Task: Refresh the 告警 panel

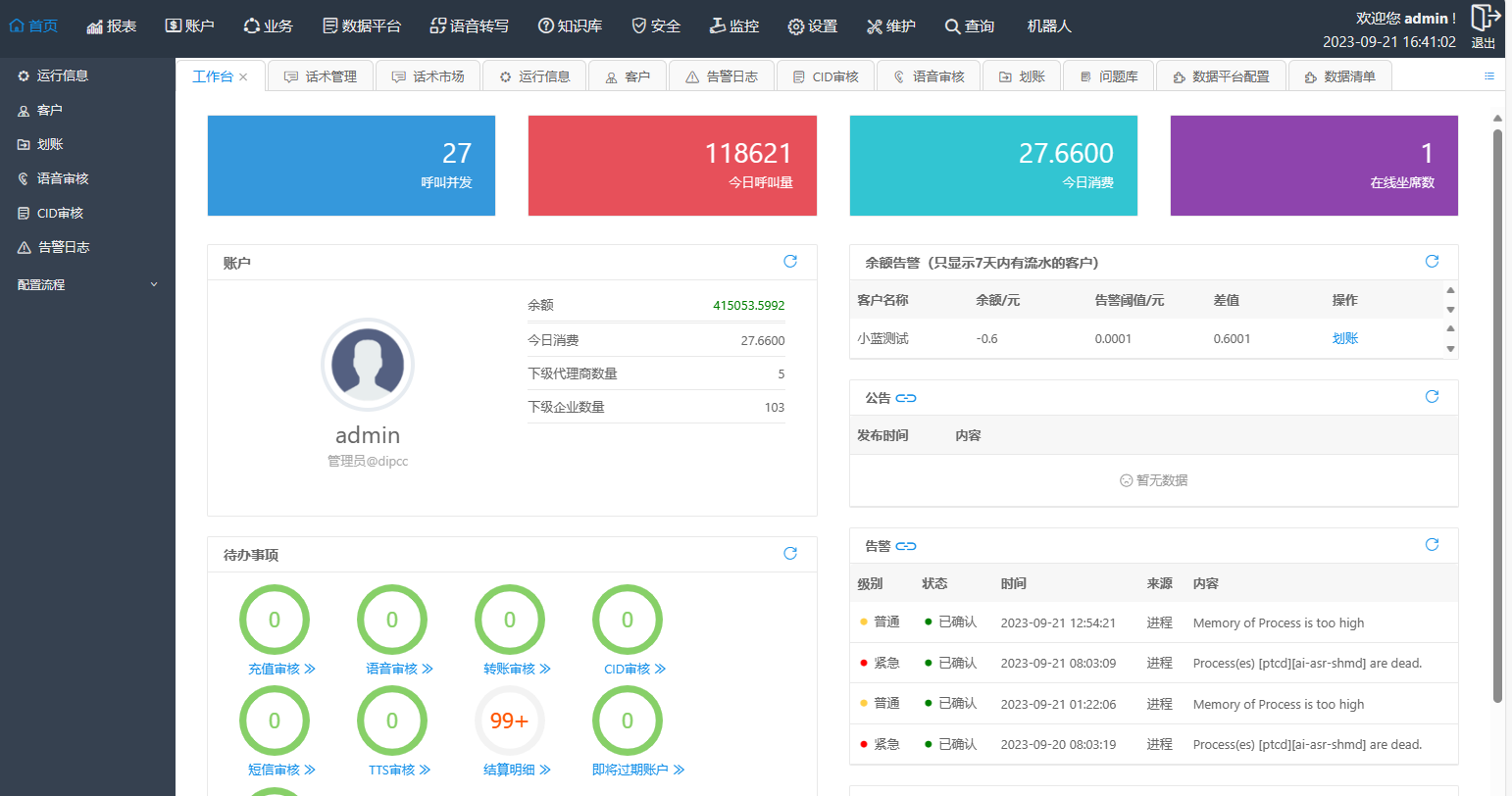Action: click(x=1432, y=545)
